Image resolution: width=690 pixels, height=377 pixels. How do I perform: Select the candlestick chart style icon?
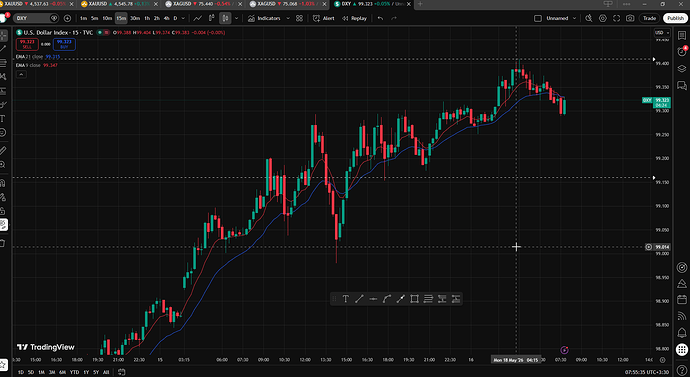tap(225, 18)
